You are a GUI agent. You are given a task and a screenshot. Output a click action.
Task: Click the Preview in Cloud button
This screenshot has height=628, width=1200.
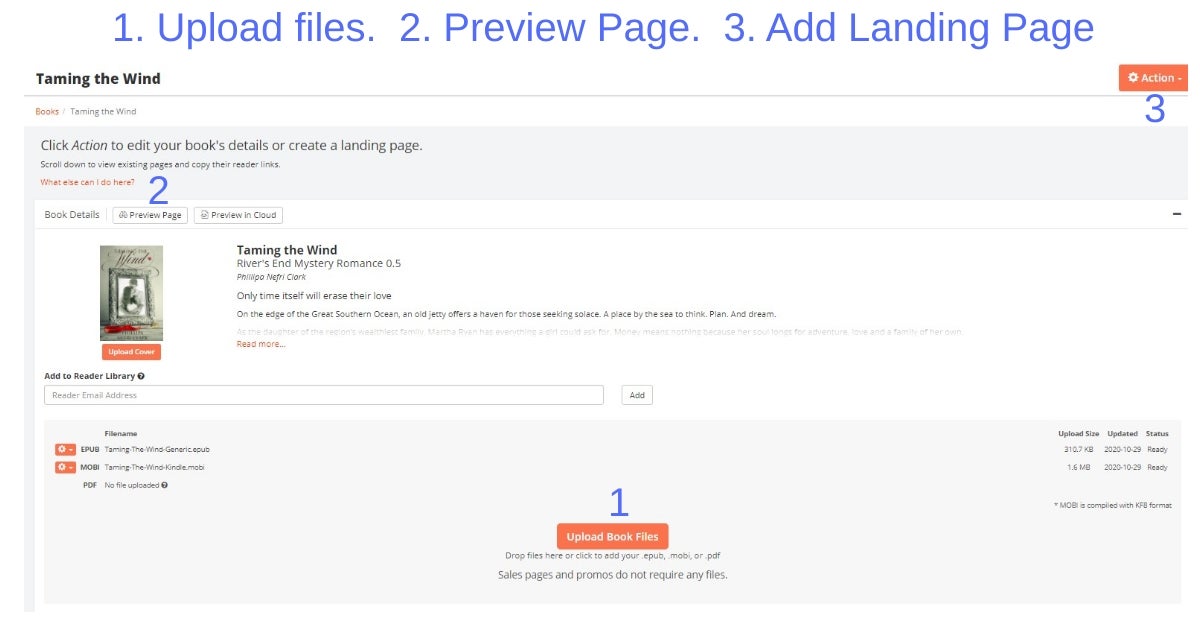[x=238, y=215]
